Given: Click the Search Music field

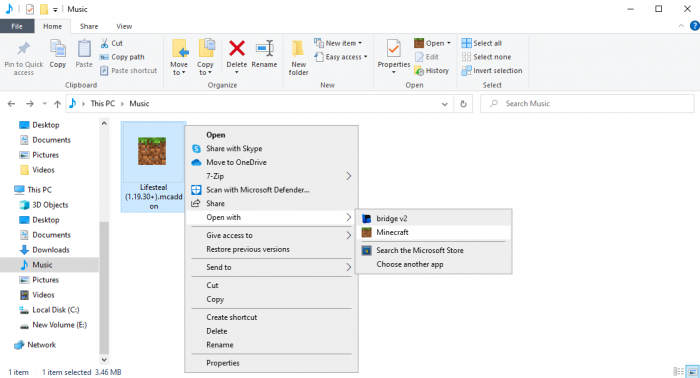Looking at the screenshot, I should [x=587, y=104].
